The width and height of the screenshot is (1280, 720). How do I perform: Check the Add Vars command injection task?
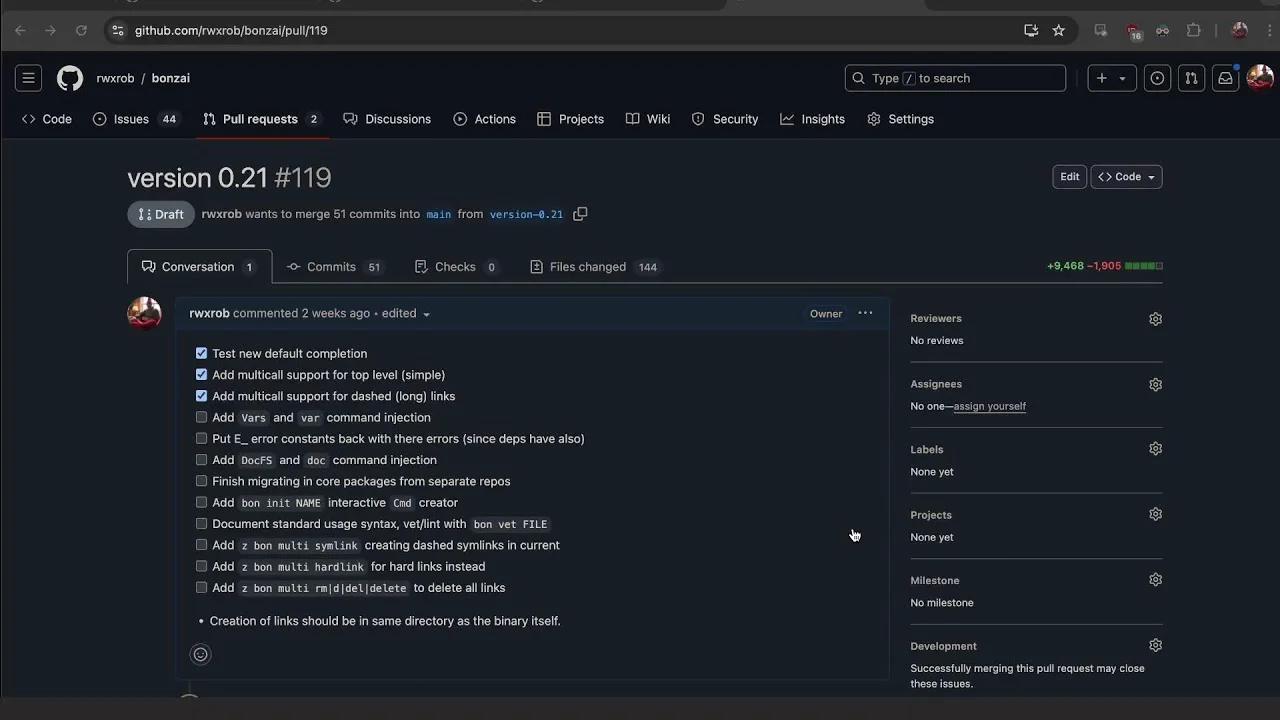tap(201, 417)
